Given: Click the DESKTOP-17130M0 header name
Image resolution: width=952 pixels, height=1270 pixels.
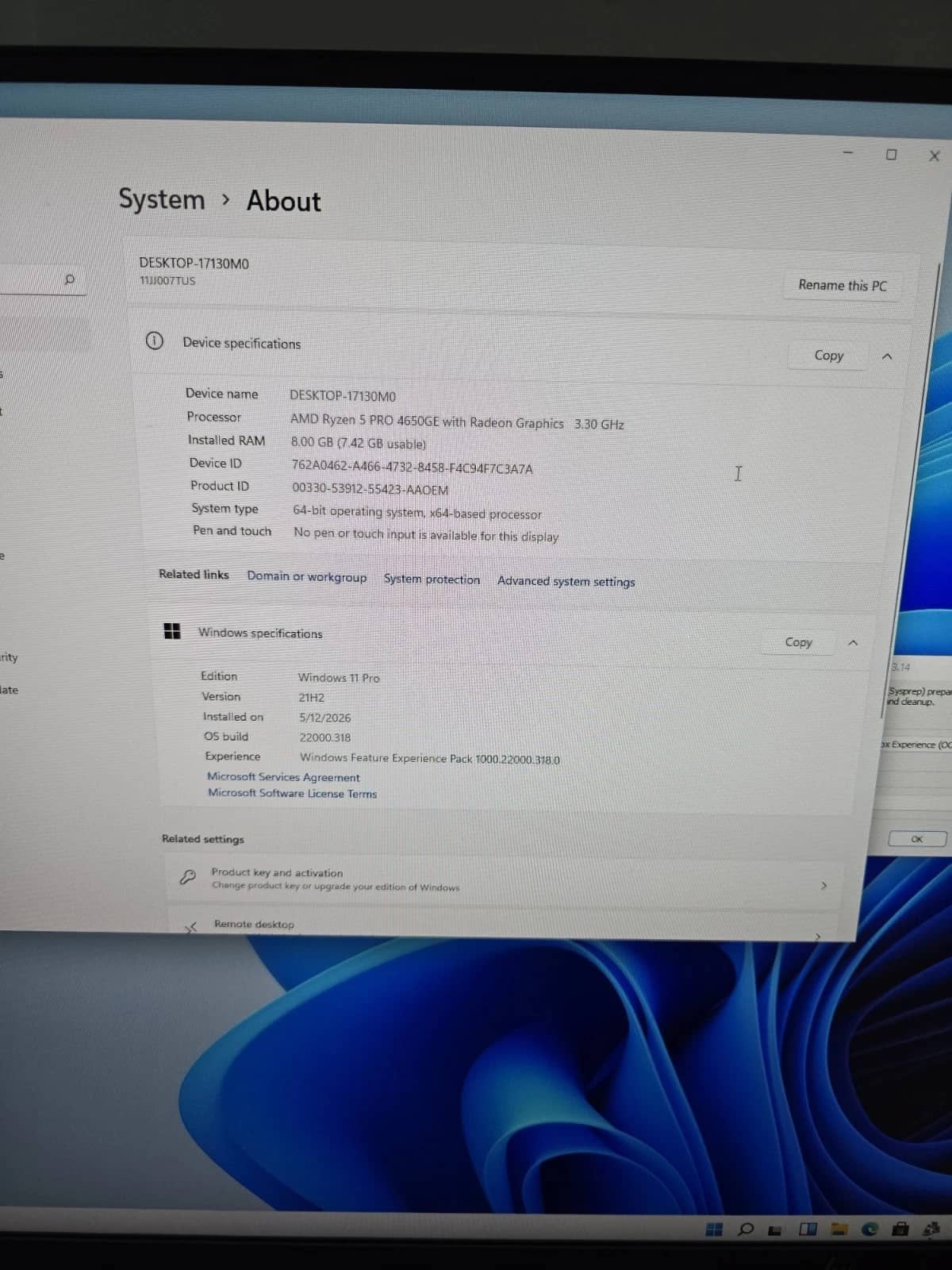Looking at the screenshot, I should (194, 263).
